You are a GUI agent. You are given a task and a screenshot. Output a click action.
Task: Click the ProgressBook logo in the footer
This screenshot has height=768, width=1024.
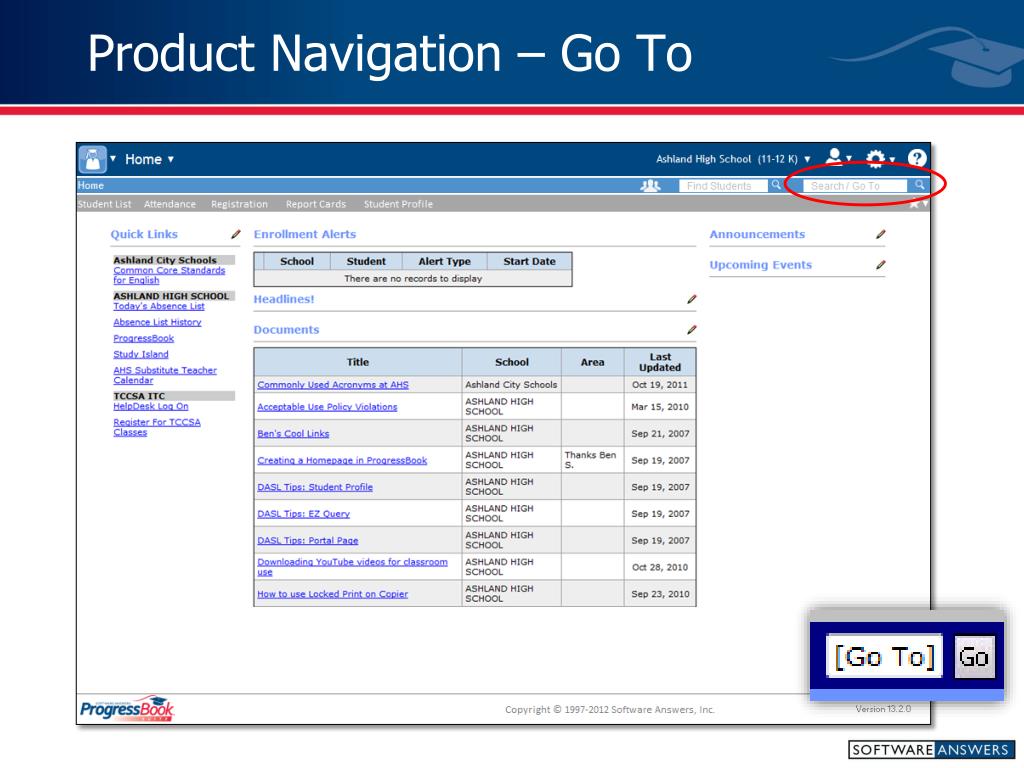point(127,709)
